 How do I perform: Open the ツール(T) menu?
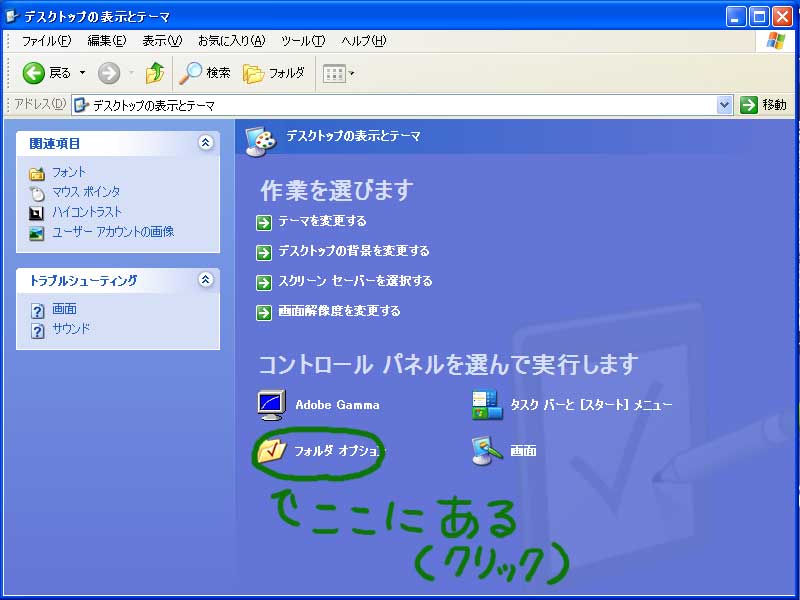click(302, 41)
